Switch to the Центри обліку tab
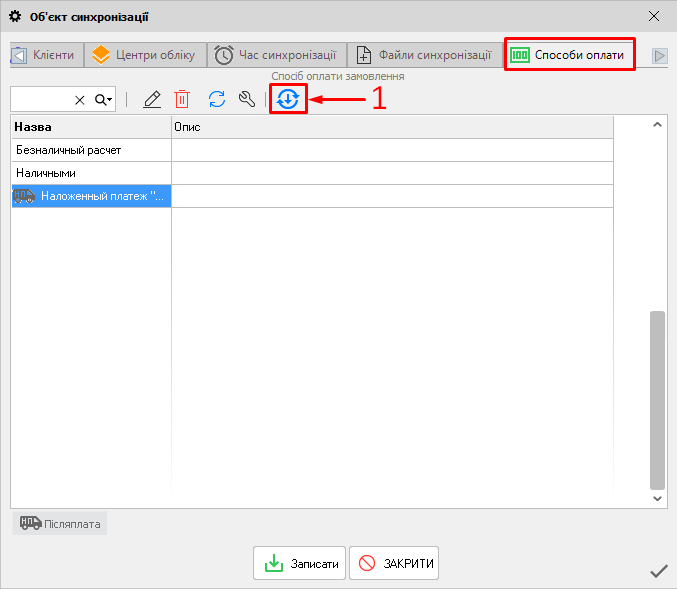Image resolution: width=677 pixels, height=589 pixels. (x=145, y=55)
